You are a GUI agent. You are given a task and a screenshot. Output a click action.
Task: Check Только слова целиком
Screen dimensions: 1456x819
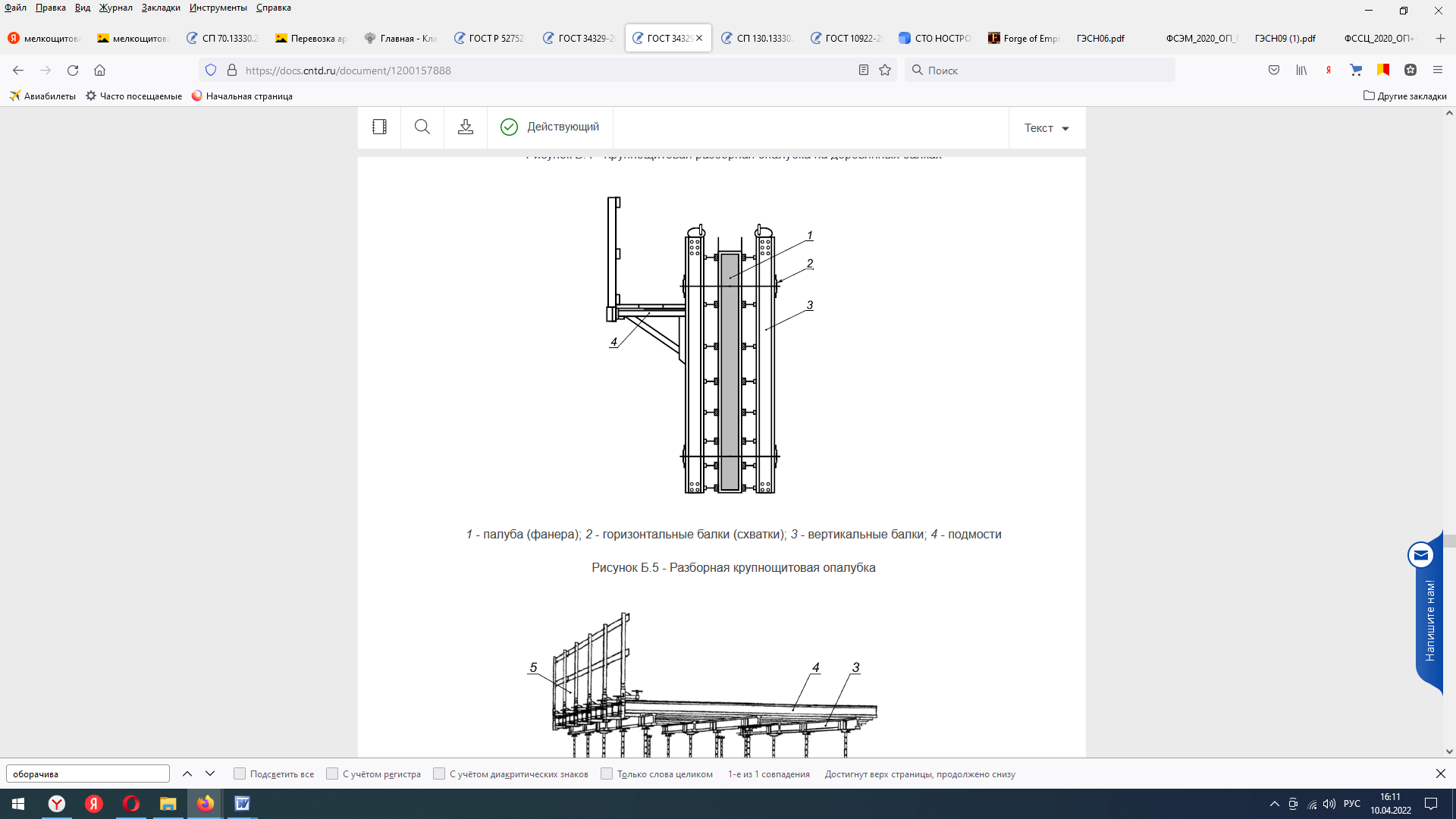(607, 773)
